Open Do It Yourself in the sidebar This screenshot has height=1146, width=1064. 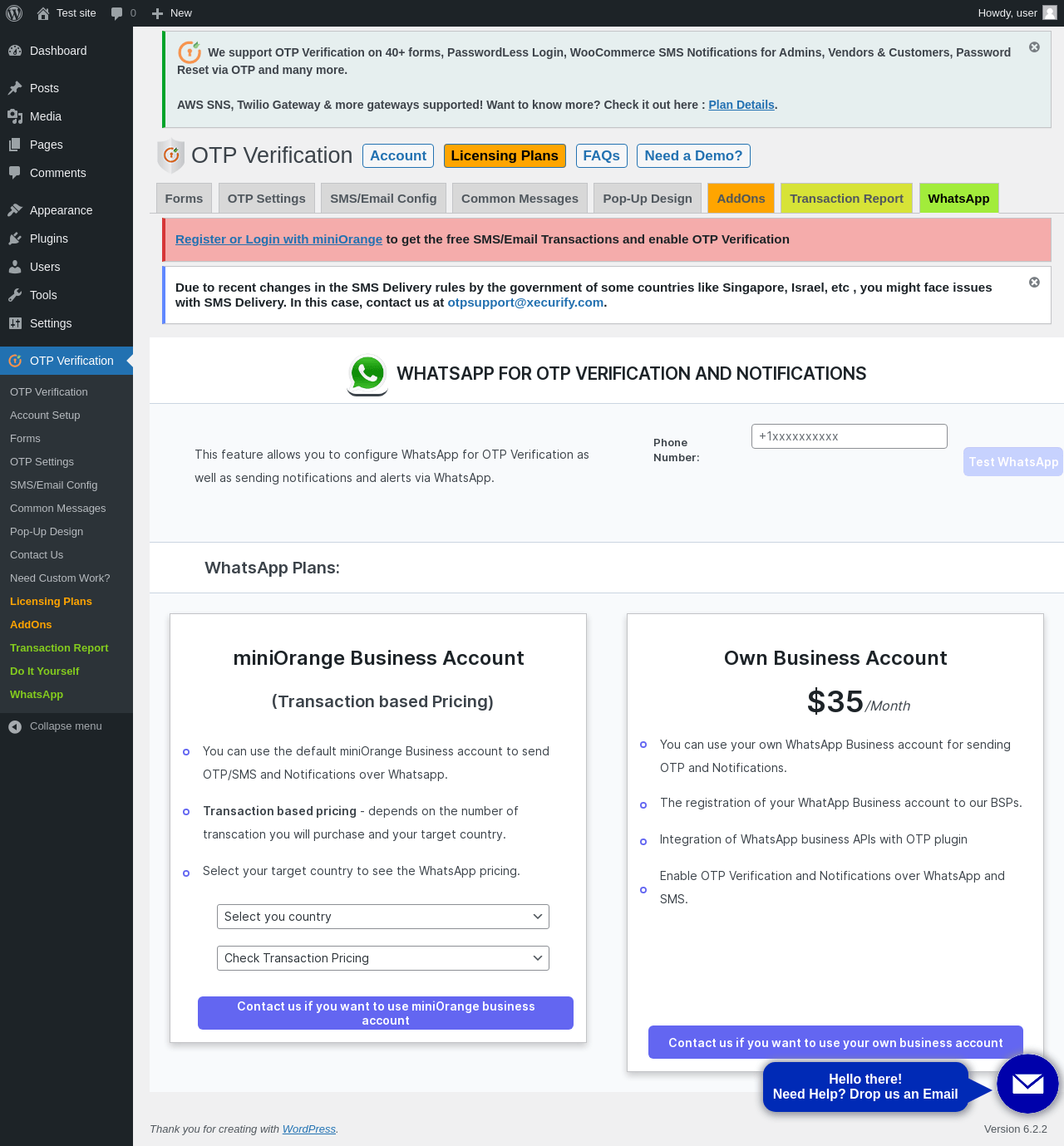point(45,671)
